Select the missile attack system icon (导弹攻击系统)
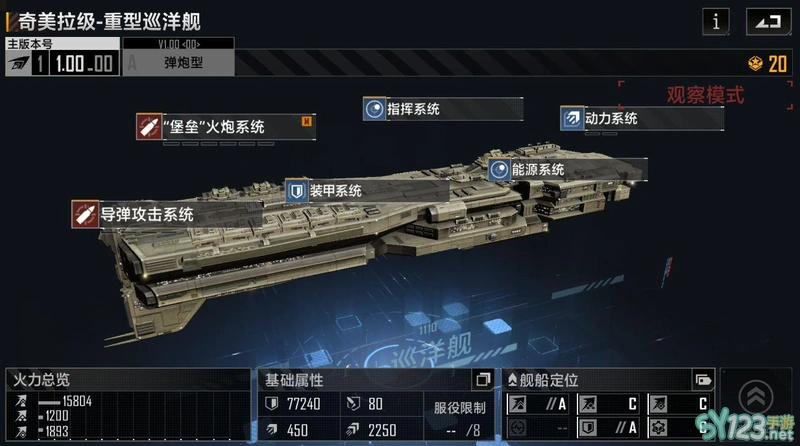The image size is (800, 446). (x=85, y=214)
